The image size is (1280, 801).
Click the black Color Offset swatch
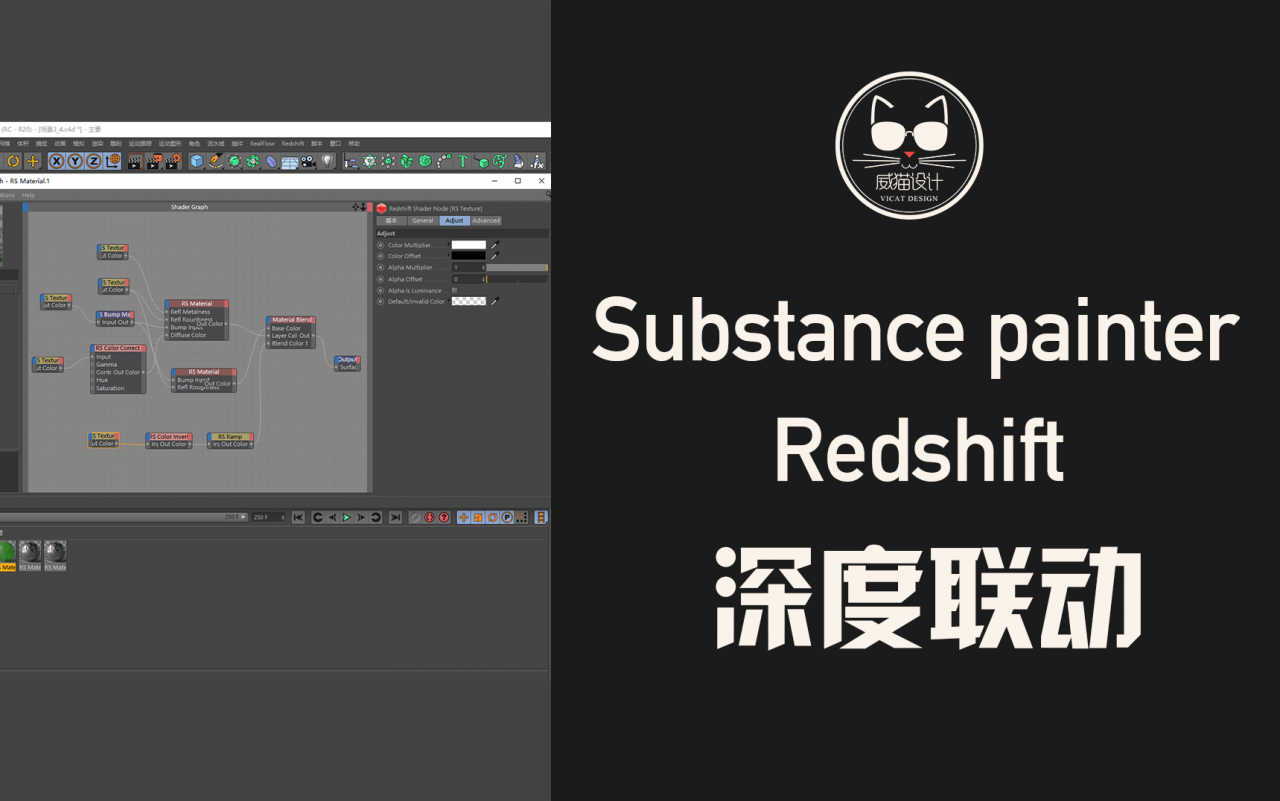coord(469,256)
